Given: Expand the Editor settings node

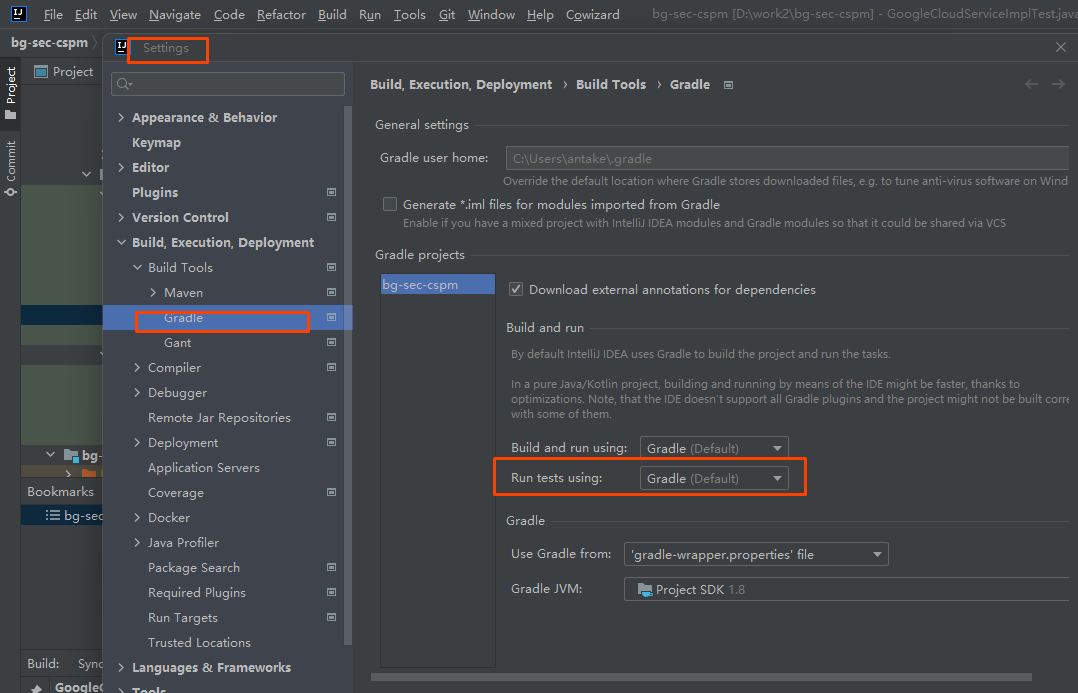Looking at the screenshot, I should pos(121,167).
